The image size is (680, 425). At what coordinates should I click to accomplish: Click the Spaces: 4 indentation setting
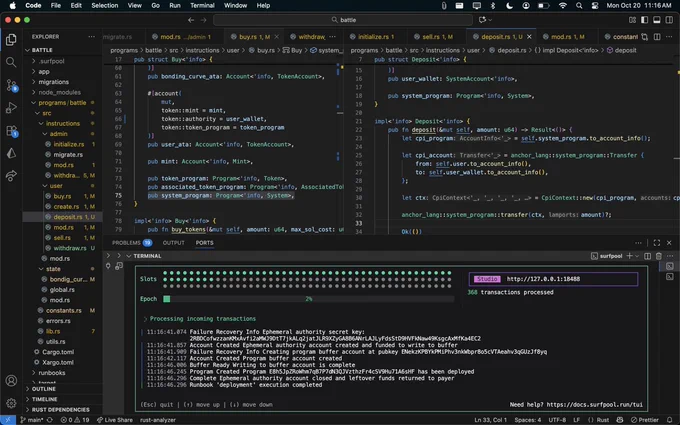point(527,420)
